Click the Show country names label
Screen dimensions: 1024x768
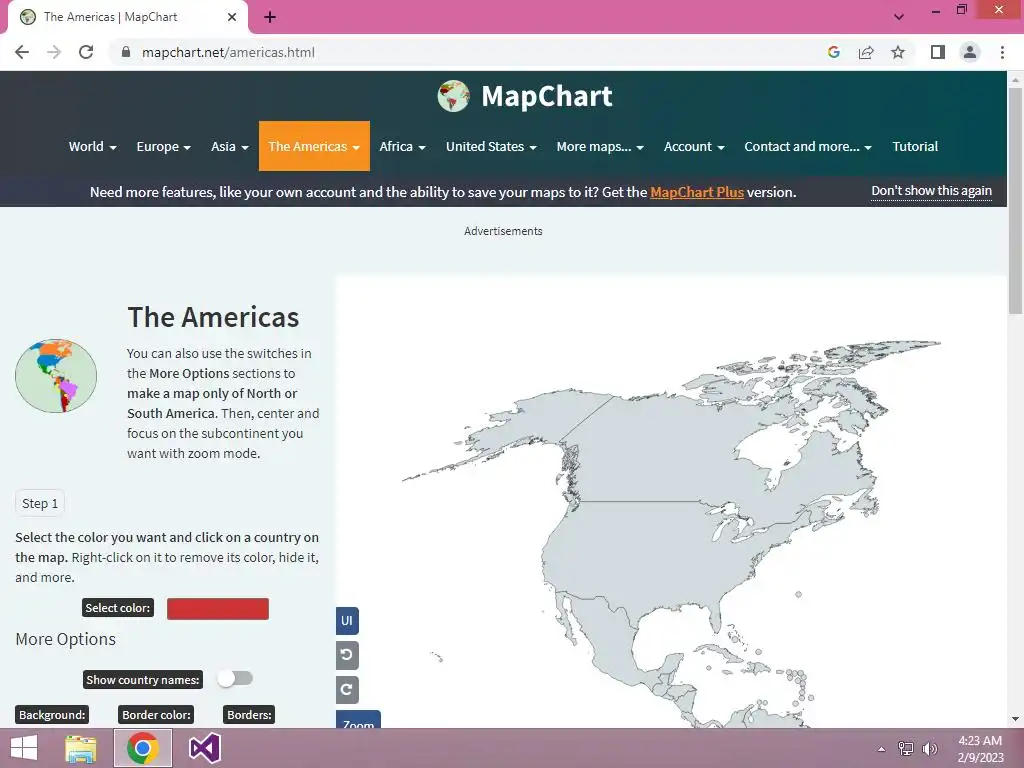pos(142,680)
